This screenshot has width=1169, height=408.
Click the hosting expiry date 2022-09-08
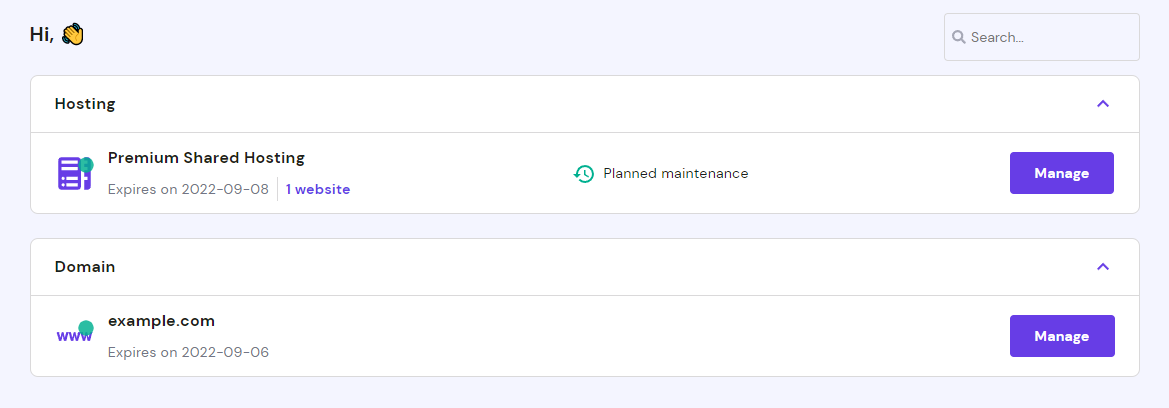point(225,189)
